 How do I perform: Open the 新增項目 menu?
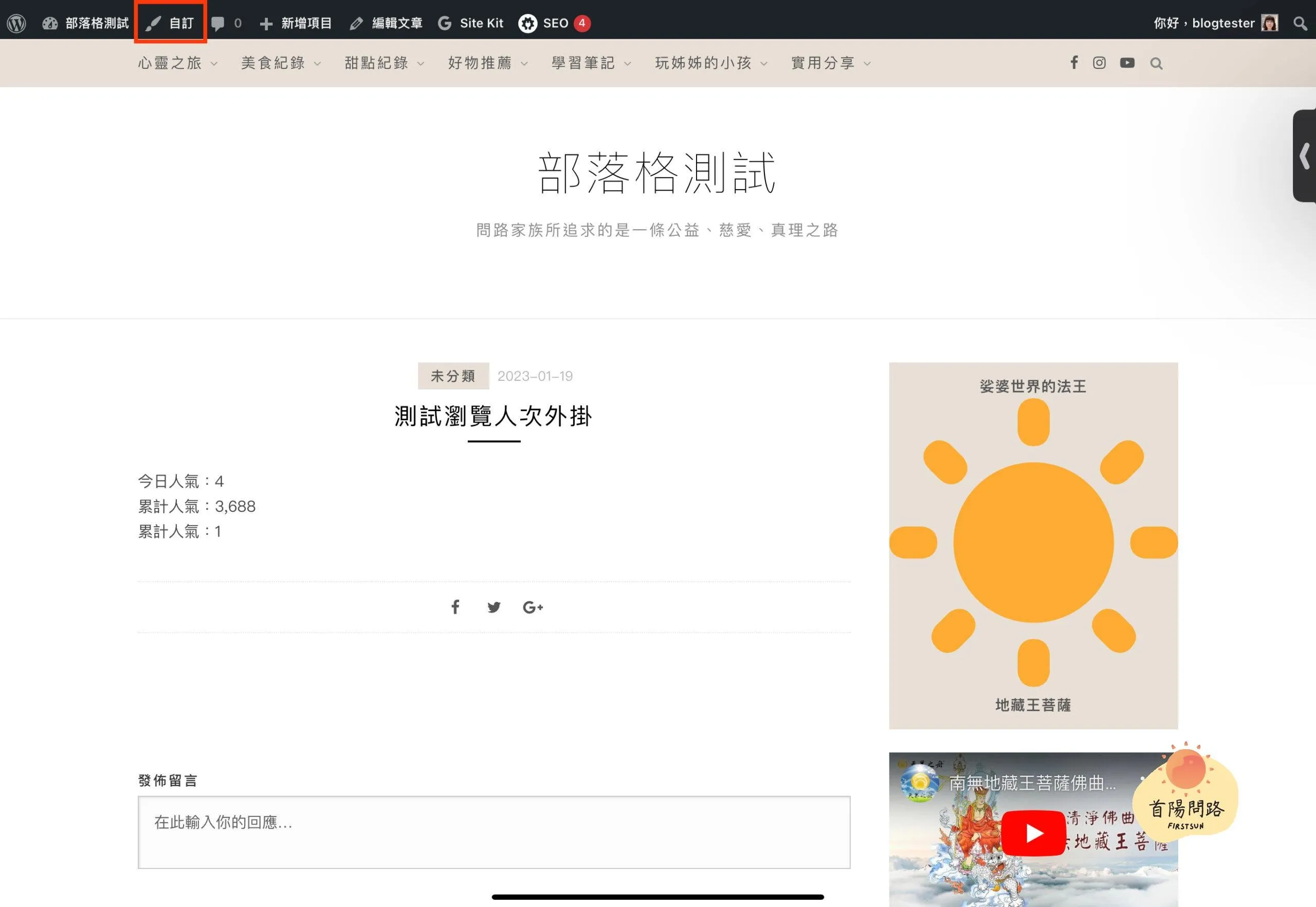pyautogui.click(x=296, y=23)
